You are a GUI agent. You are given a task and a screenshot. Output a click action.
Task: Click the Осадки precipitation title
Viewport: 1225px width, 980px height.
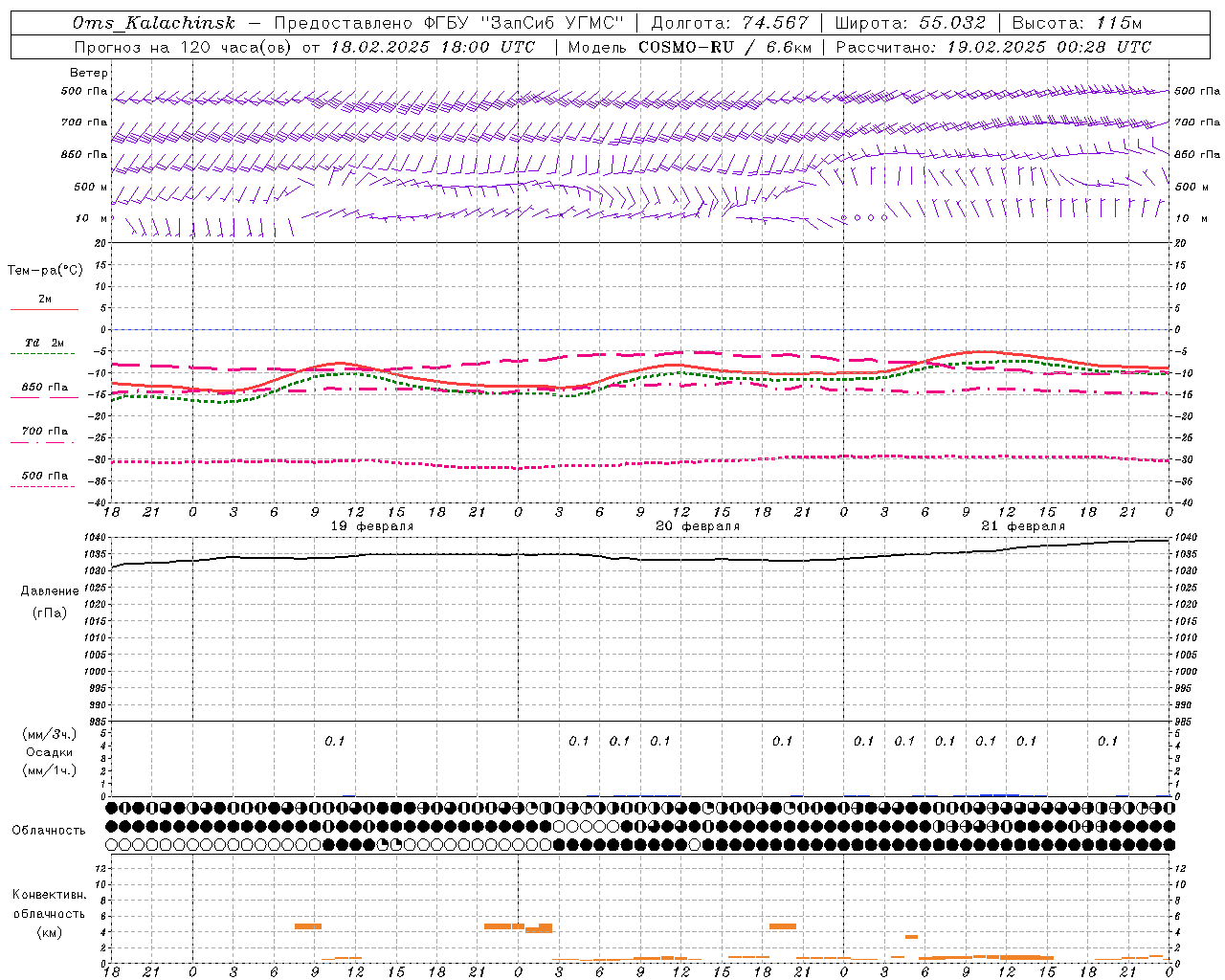tap(50, 752)
